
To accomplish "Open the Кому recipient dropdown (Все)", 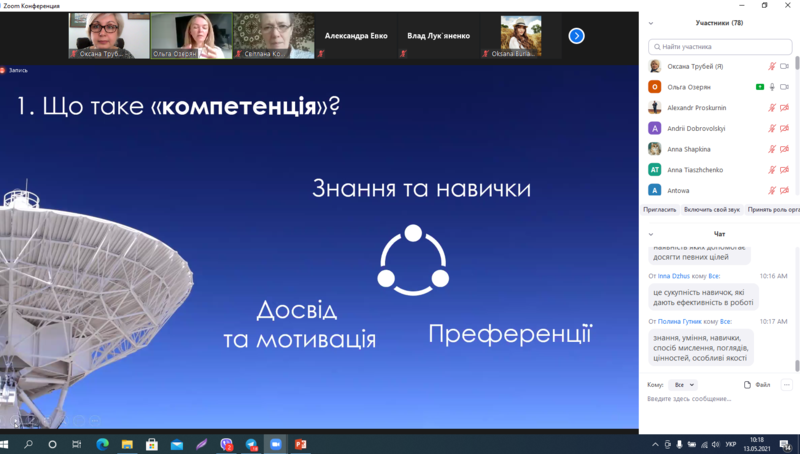I will [x=683, y=385].
